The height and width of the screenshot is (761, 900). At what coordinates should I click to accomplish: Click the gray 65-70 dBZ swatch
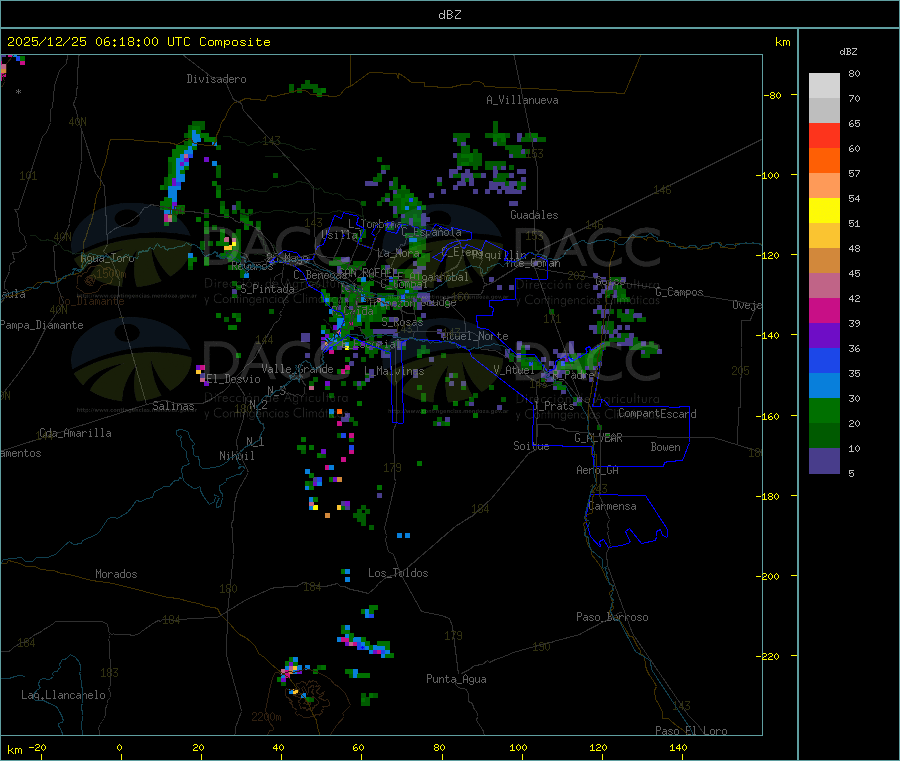[824, 111]
